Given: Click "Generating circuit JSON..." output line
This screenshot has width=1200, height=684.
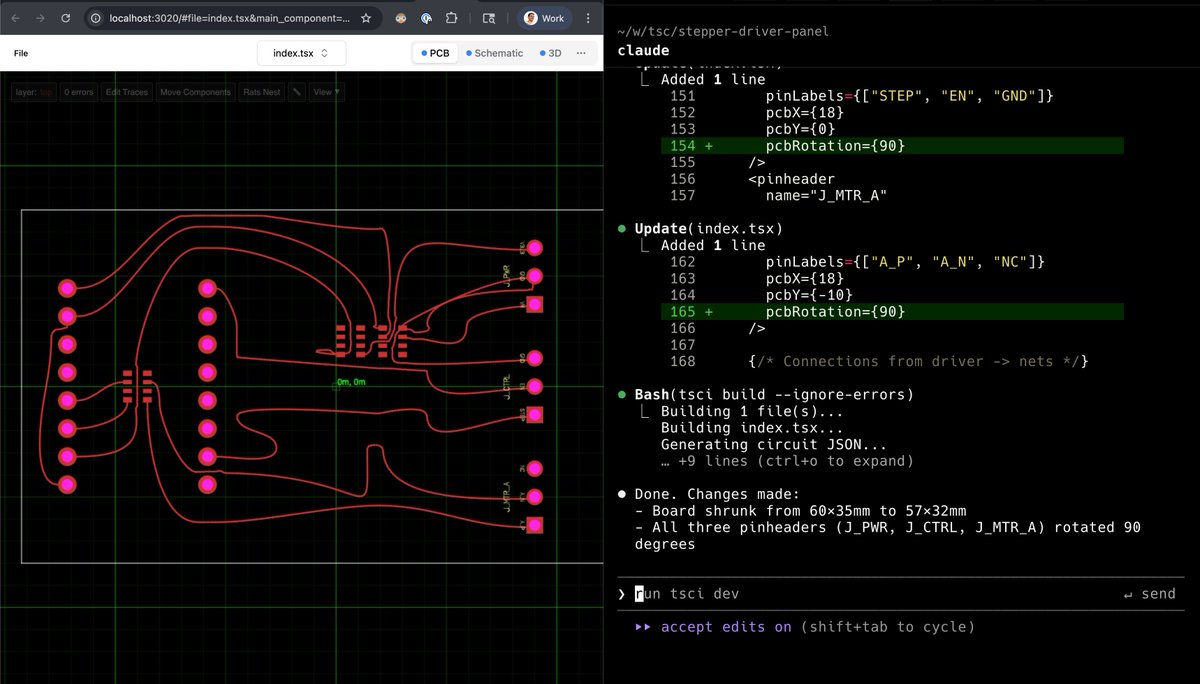Looking at the screenshot, I should pyautogui.click(x=774, y=444).
